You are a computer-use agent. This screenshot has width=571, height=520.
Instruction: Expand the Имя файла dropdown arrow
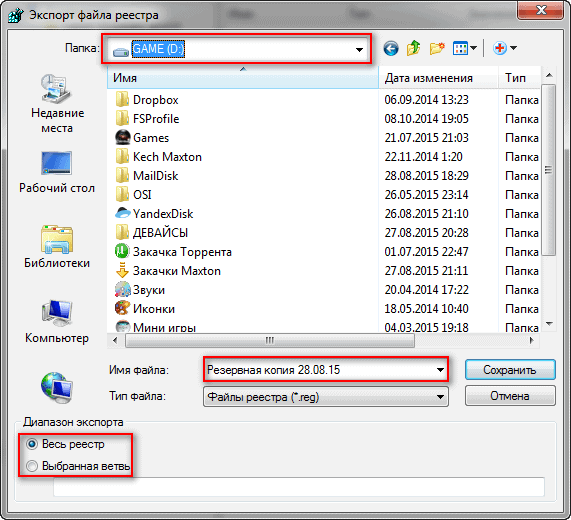440,370
